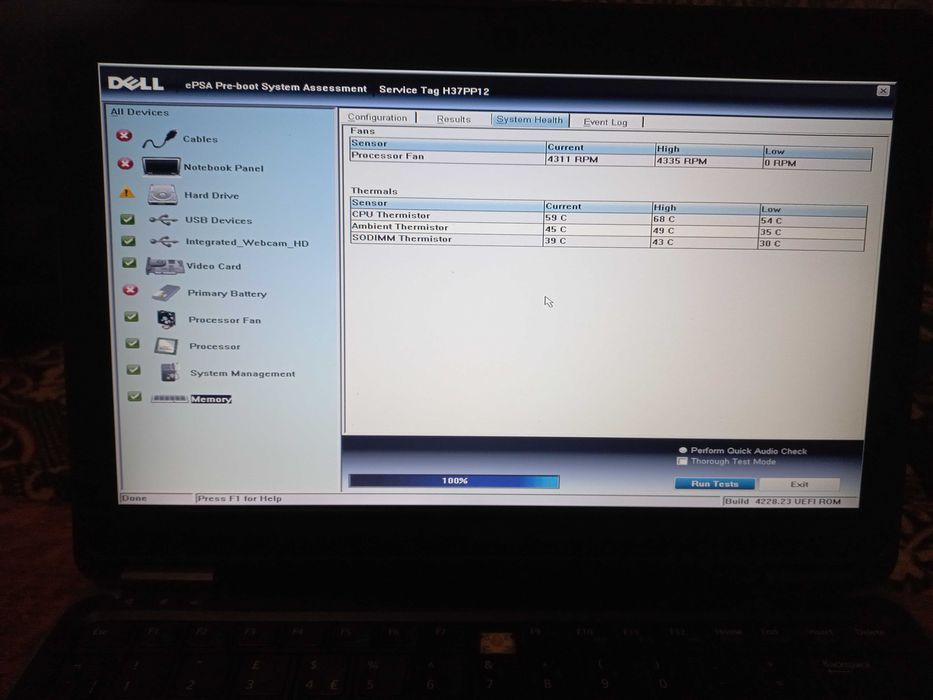Click red error status beside Cables
This screenshot has height=700, width=933.
124,136
